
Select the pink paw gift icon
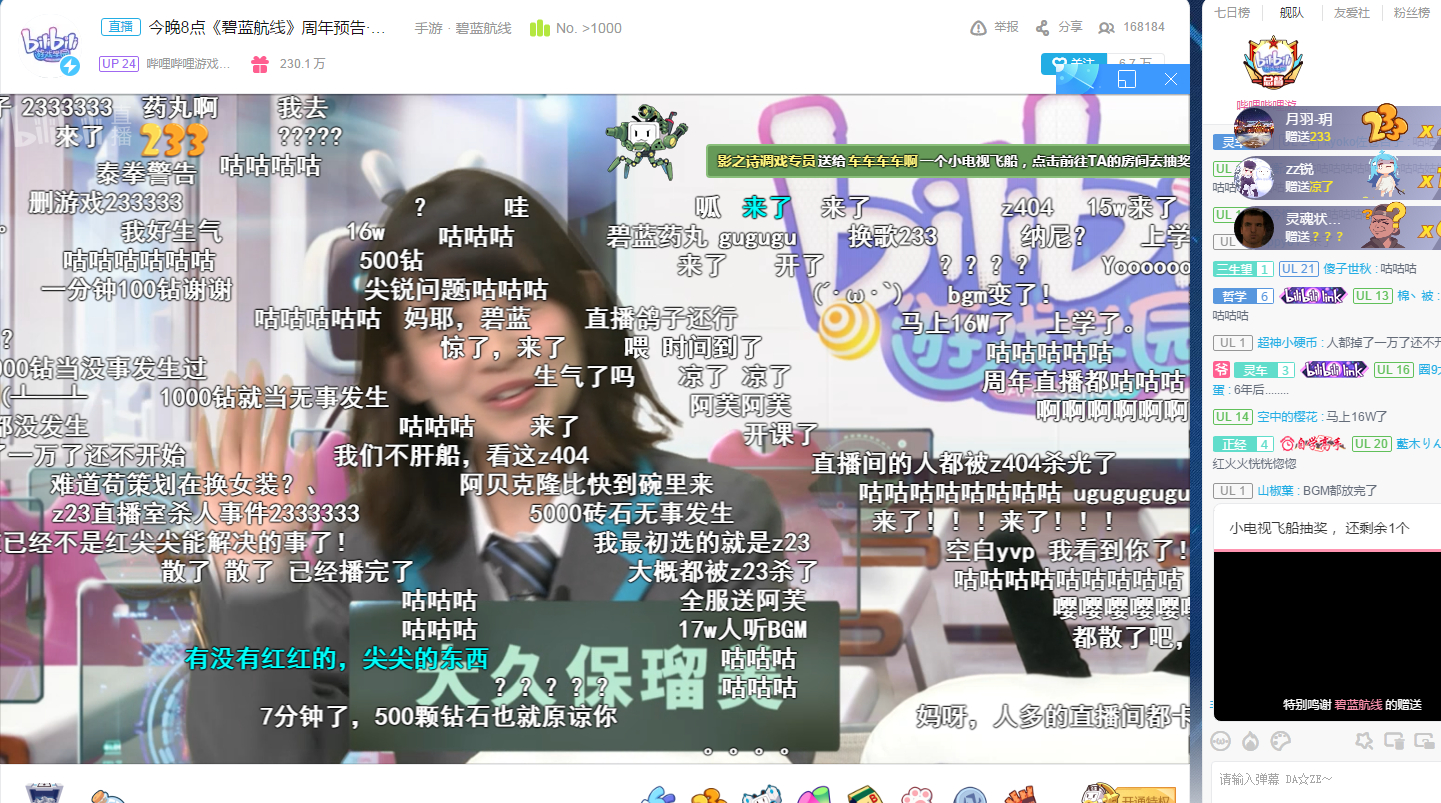click(916, 795)
